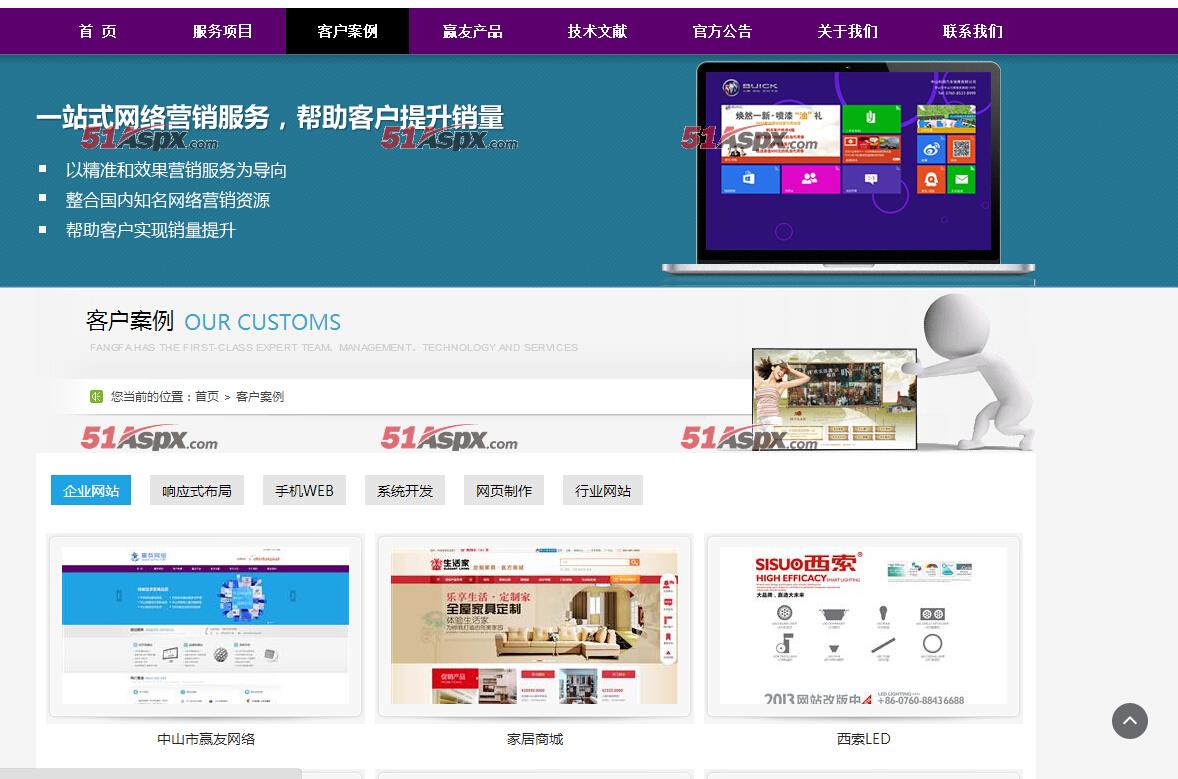Click the text 整合国内知名网络营销资源
Screen dimensions: 1178x779
pos(168,201)
